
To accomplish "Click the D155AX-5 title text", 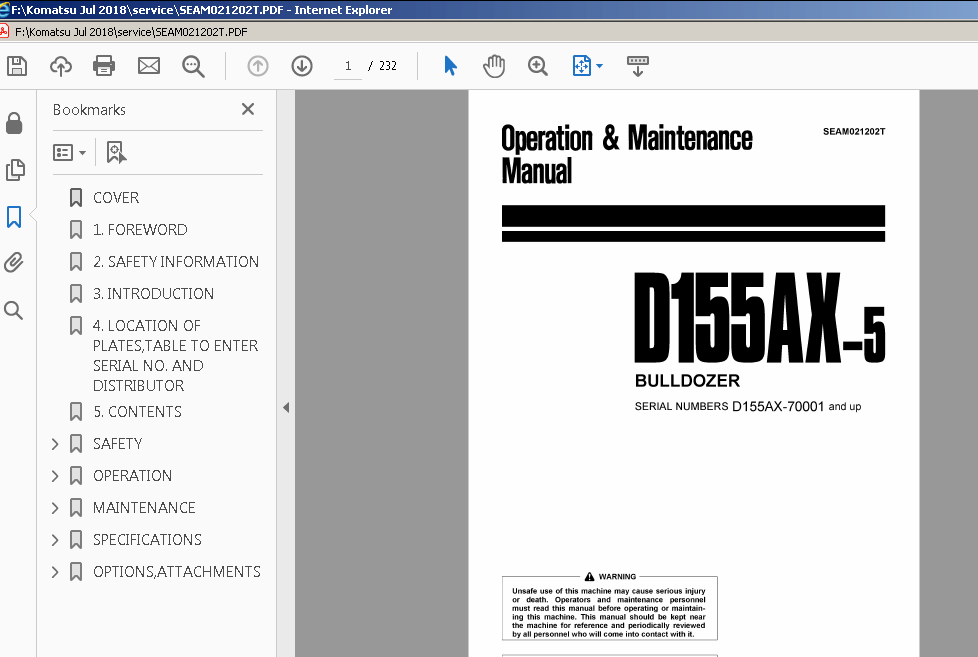I will [x=759, y=318].
